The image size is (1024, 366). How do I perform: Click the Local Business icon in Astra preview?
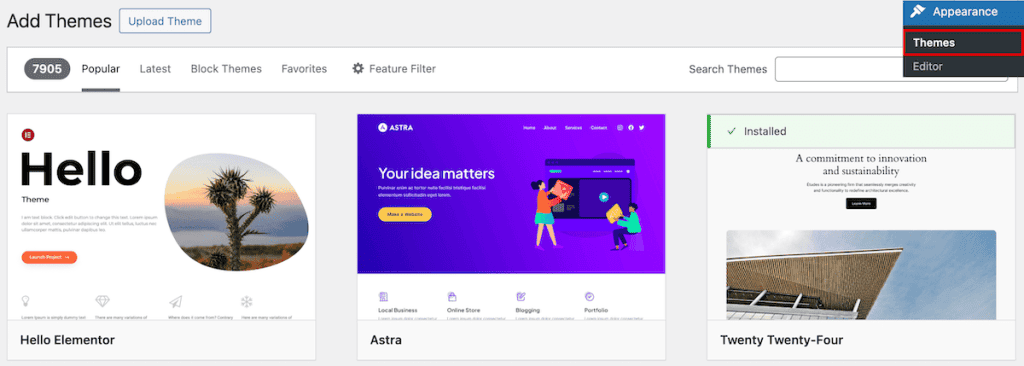point(383,296)
